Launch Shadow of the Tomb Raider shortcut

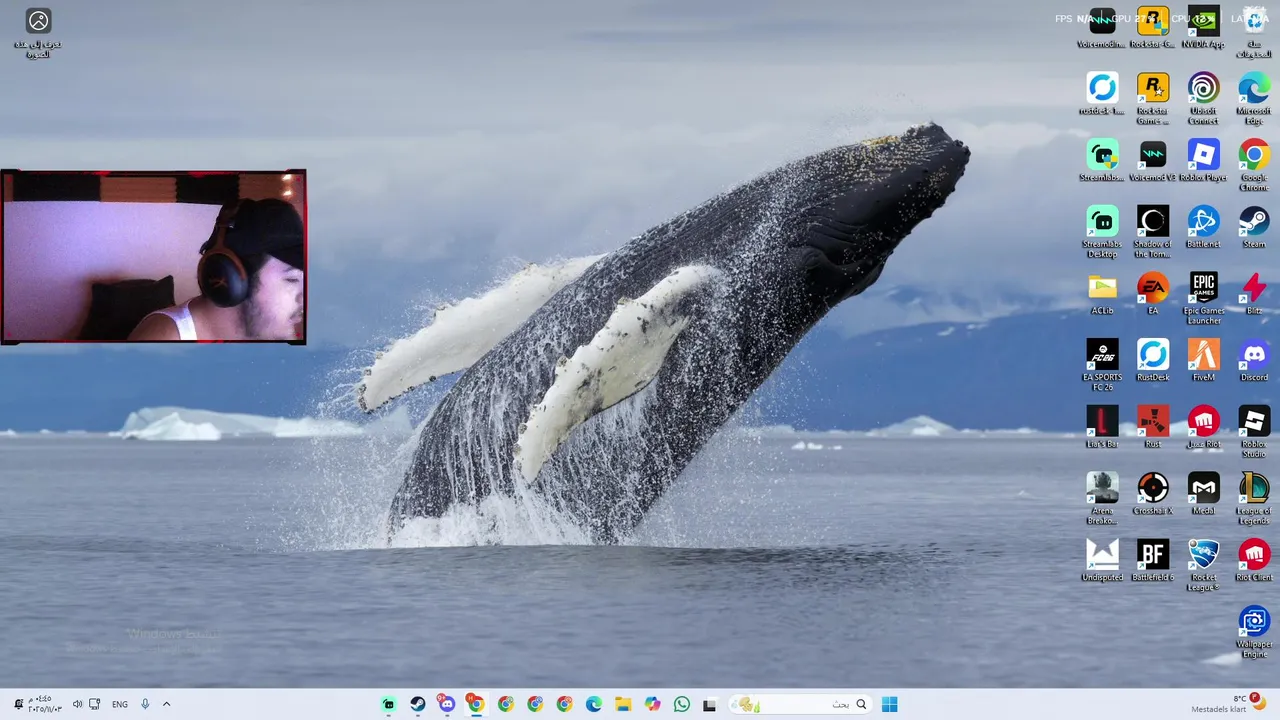(1152, 232)
